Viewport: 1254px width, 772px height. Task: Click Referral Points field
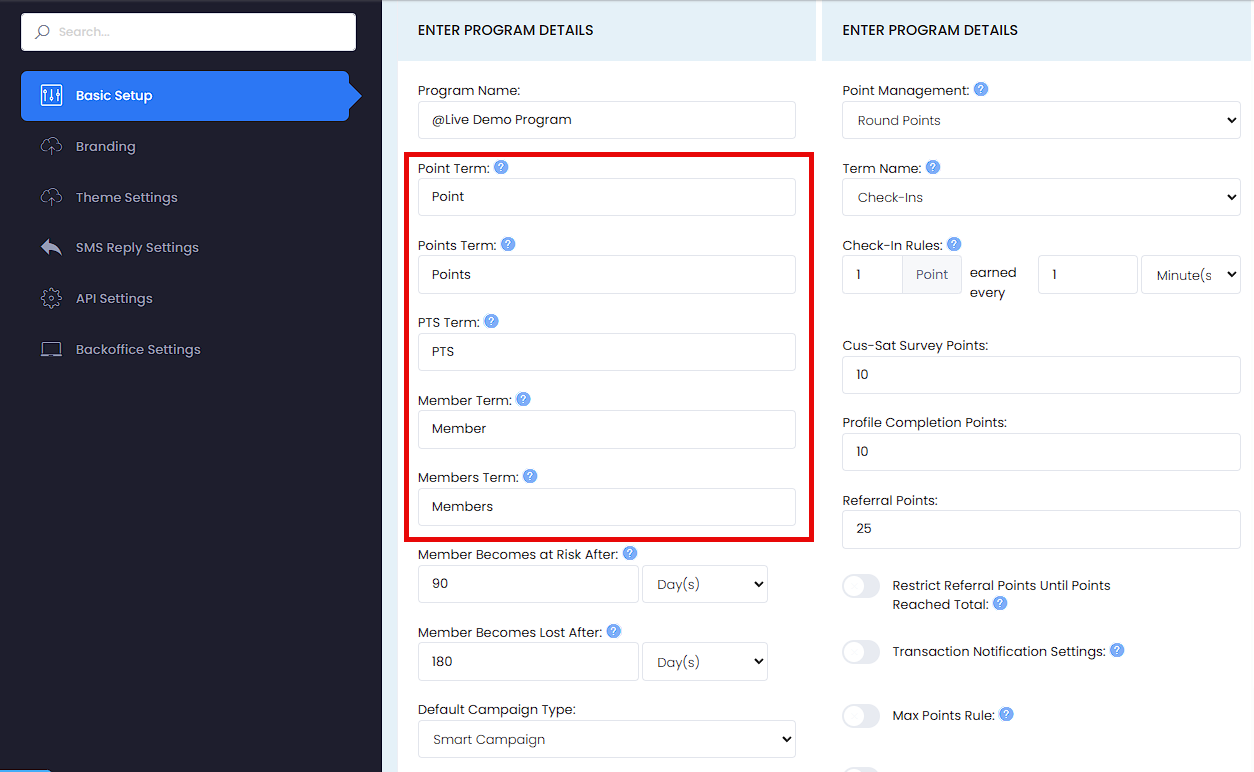pos(1041,529)
